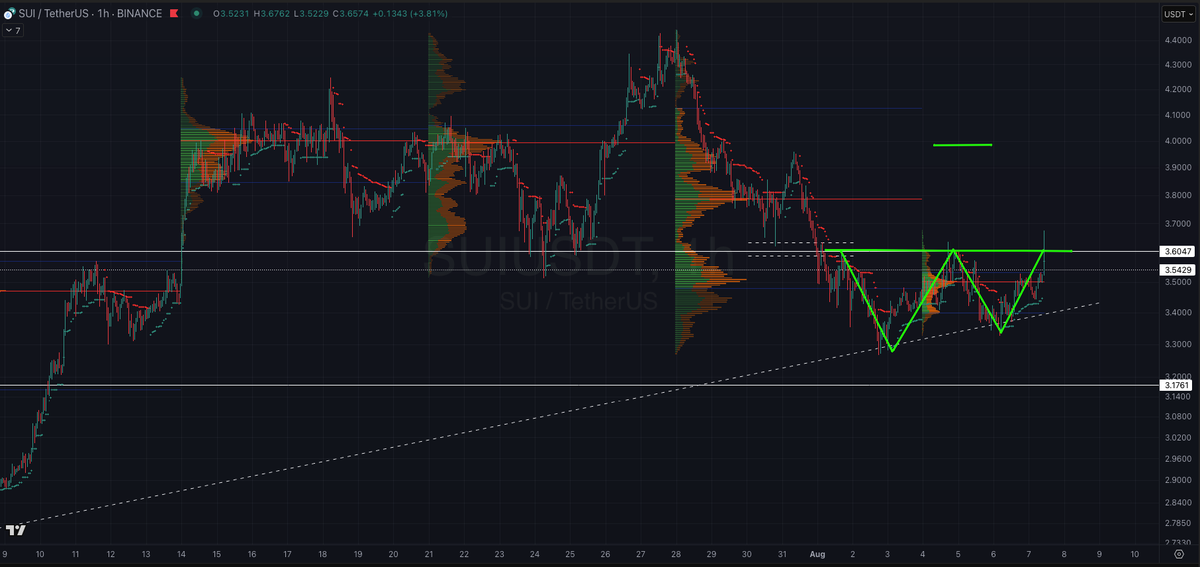1200x567 pixels.
Task: Click the Aug label on time axis
Action: (x=817, y=553)
